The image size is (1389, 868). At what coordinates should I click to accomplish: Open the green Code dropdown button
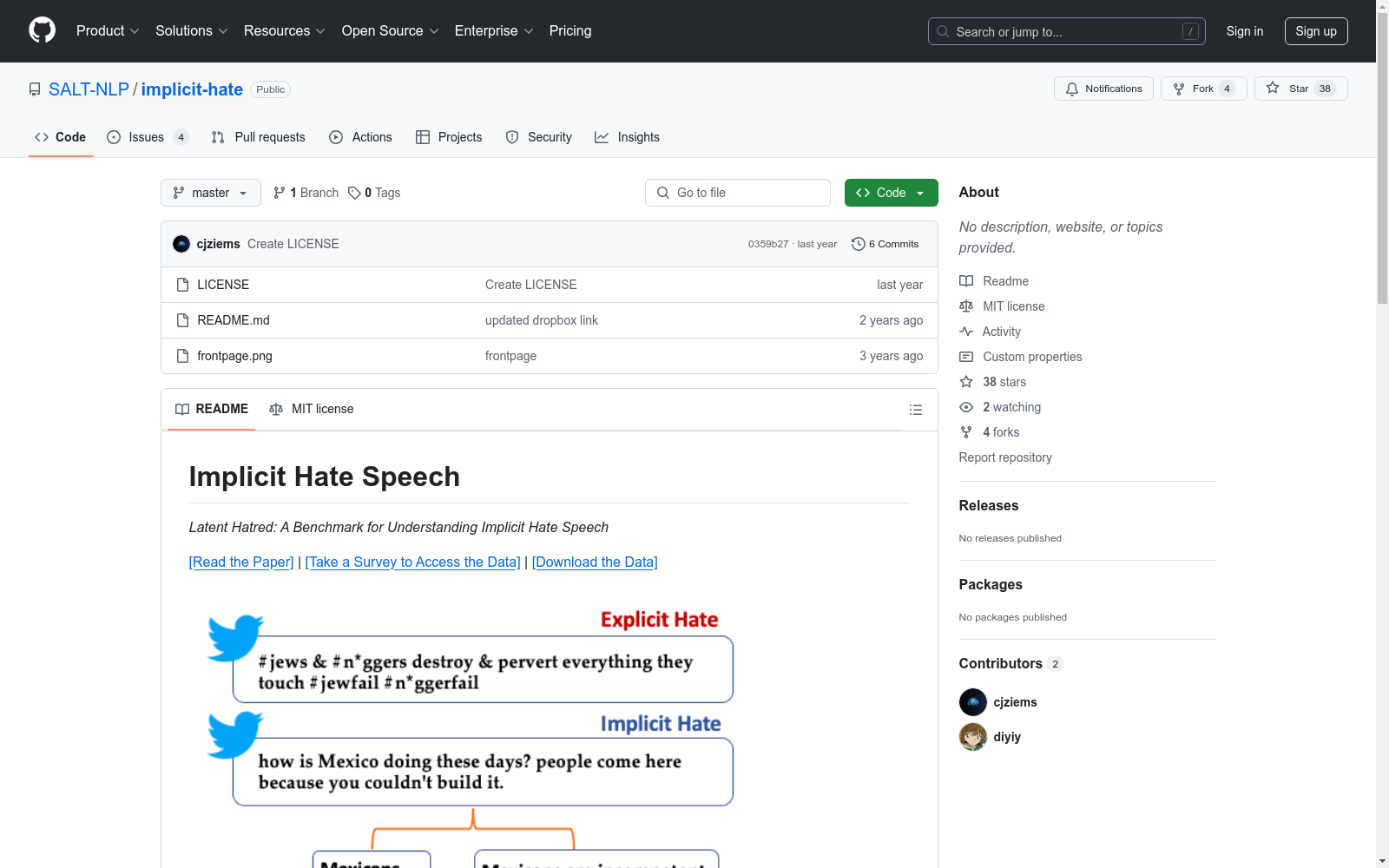tap(892, 193)
